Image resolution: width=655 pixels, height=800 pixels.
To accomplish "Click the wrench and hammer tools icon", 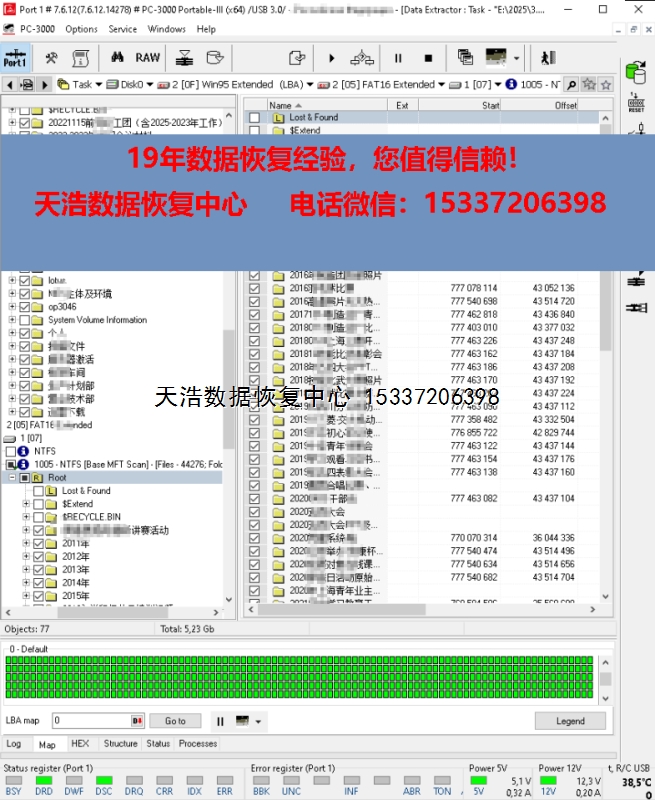I will pos(51,58).
